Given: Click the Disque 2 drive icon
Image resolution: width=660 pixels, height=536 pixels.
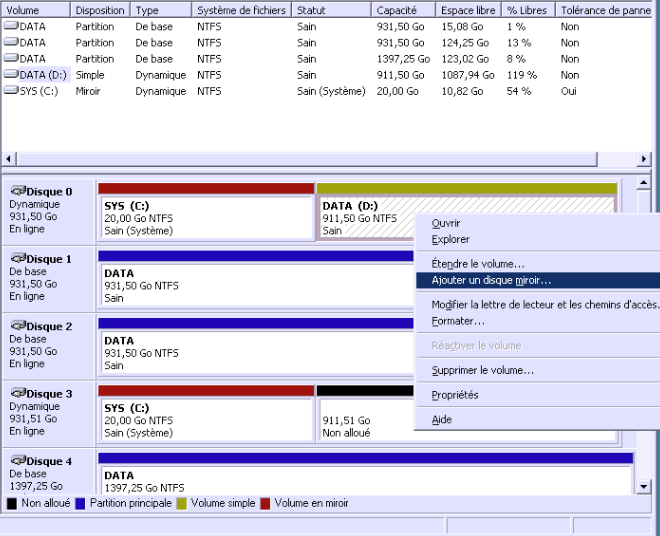Looking at the screenshot, I should (x=18, y=326).
